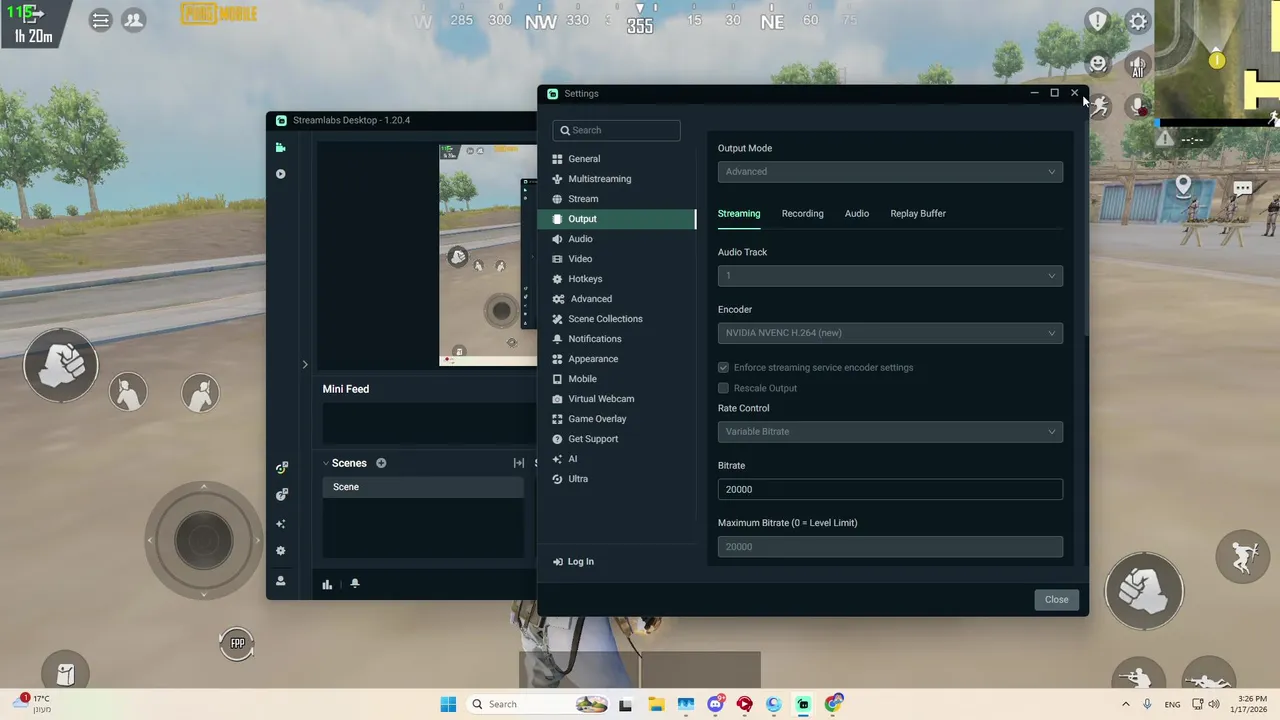Viewport: 1280px width, 720px height.
Task: Expand the Streamlabs side panel arrow
Action: coord(305,365)
